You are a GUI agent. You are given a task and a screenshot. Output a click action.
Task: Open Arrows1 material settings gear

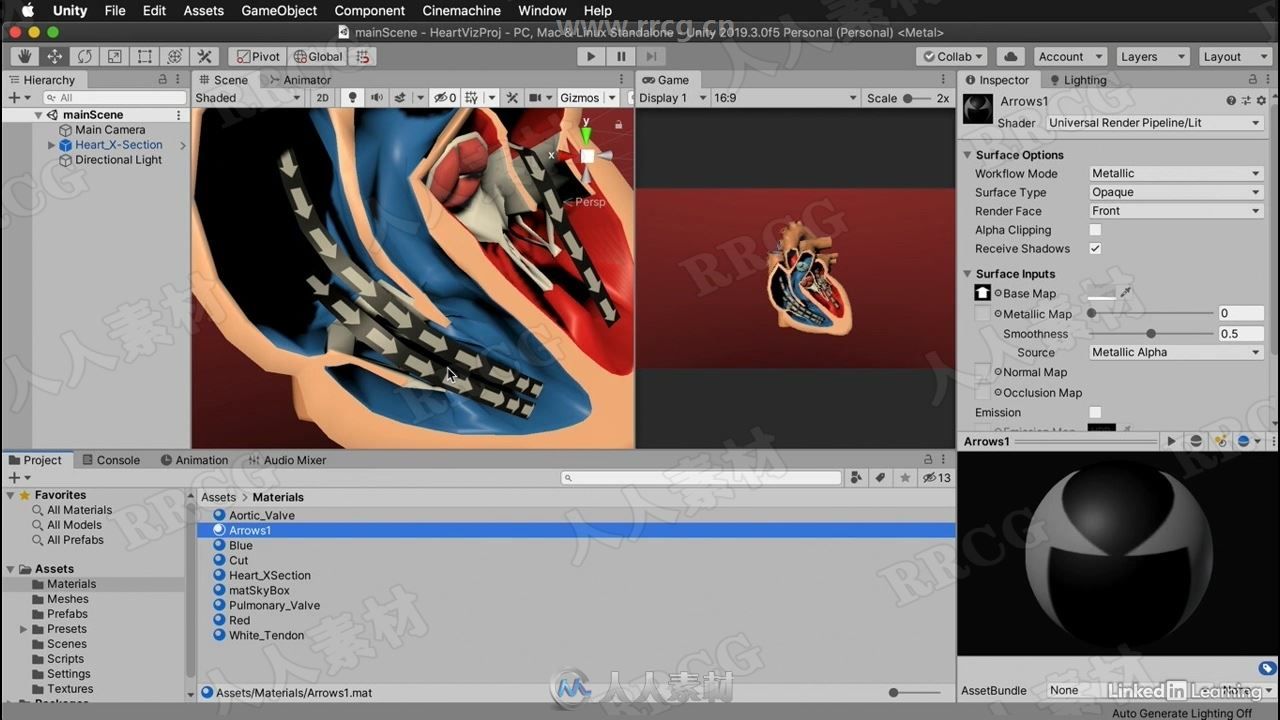click(x=1261, y=101)
